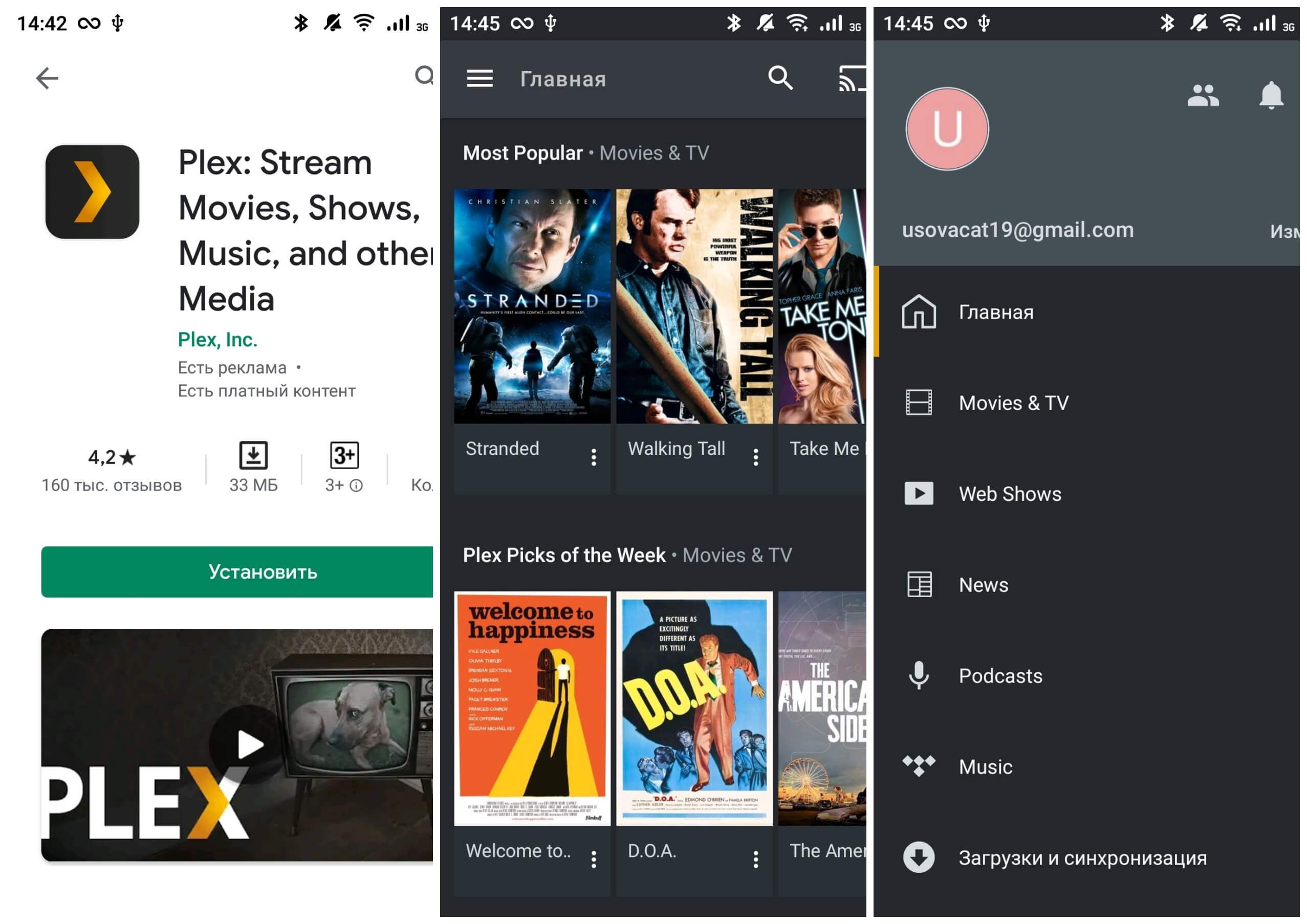Open the hamburger menu in Plex

[480, 78]
